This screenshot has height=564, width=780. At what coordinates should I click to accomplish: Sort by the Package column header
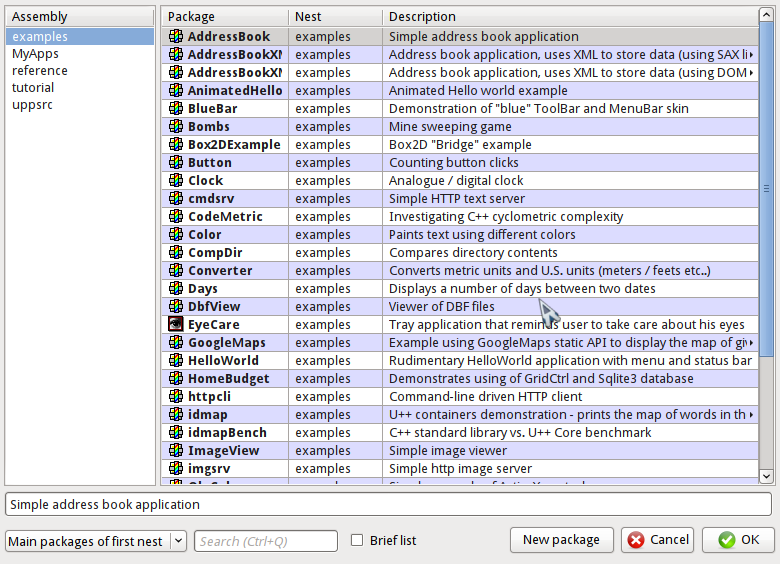[x=225, y=17]
